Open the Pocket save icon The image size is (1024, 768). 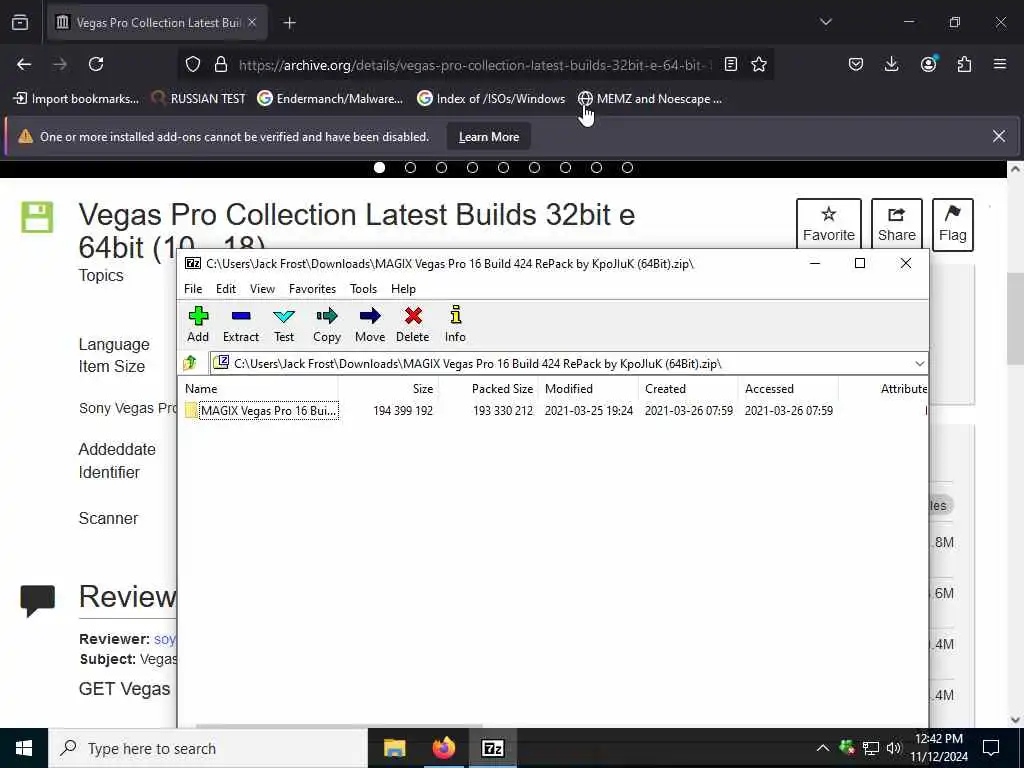click(x=856, y=64)
